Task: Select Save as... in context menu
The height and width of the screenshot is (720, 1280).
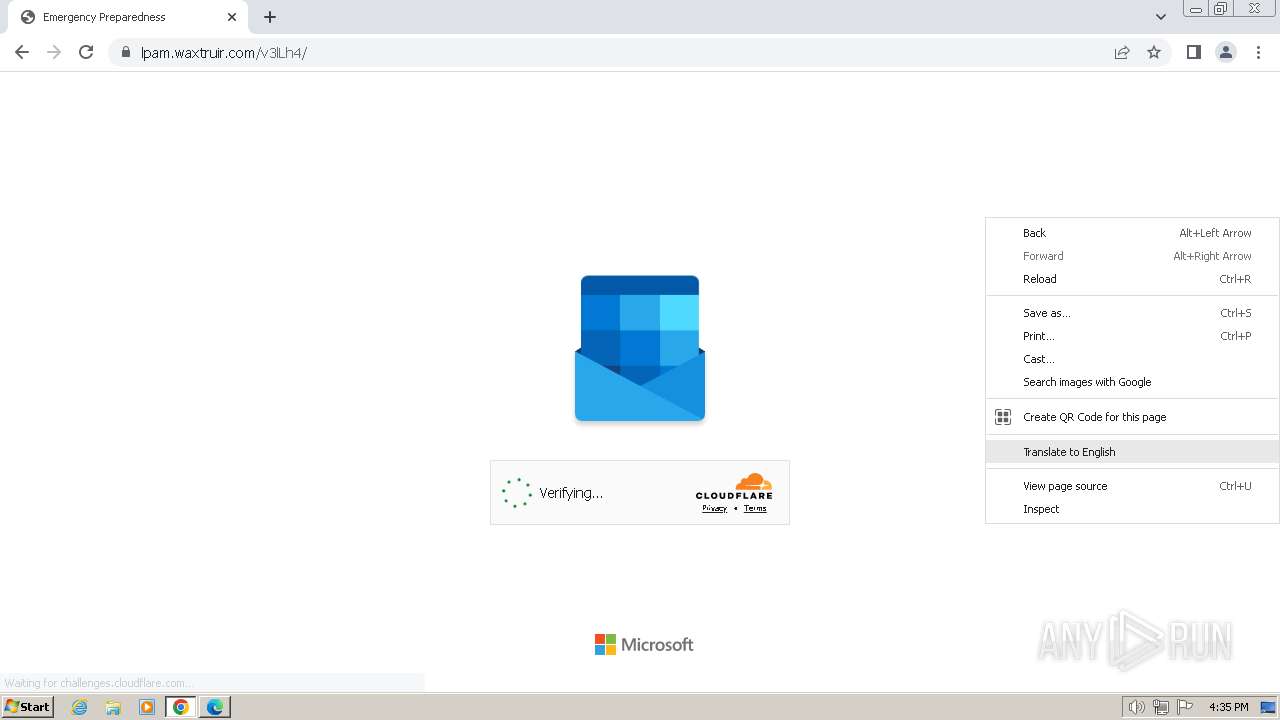Action: (x=1132, y=313)
